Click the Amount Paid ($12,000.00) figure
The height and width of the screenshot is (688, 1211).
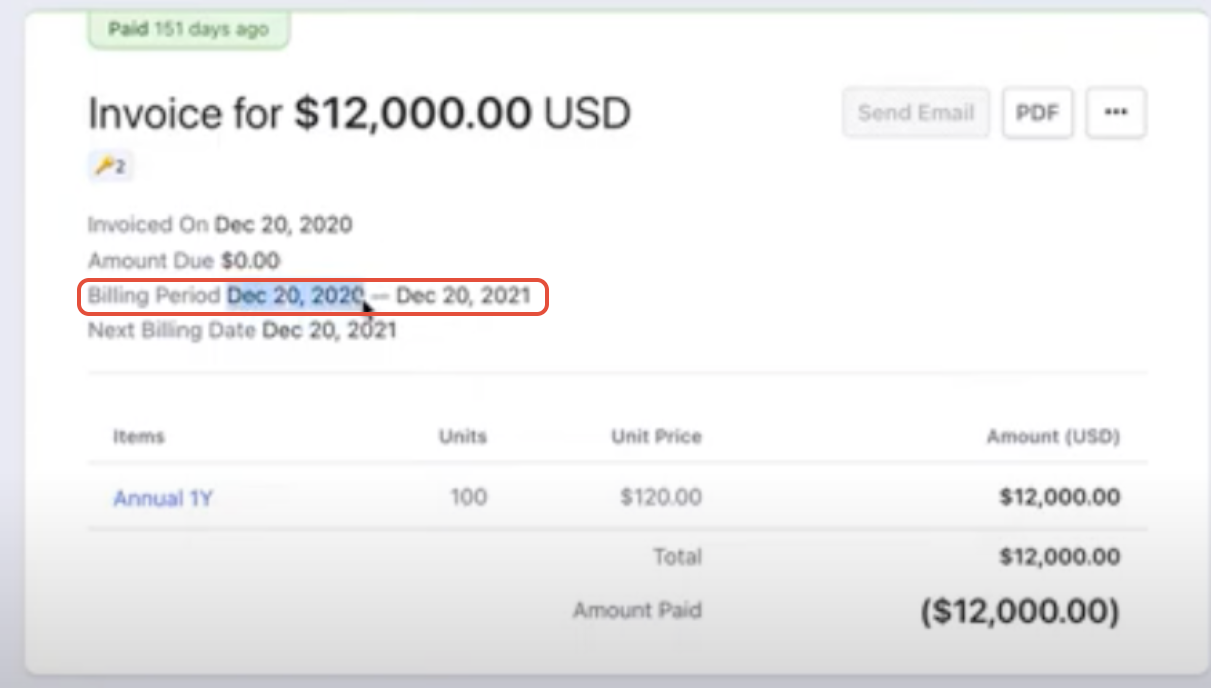[x=1019, y=610]
